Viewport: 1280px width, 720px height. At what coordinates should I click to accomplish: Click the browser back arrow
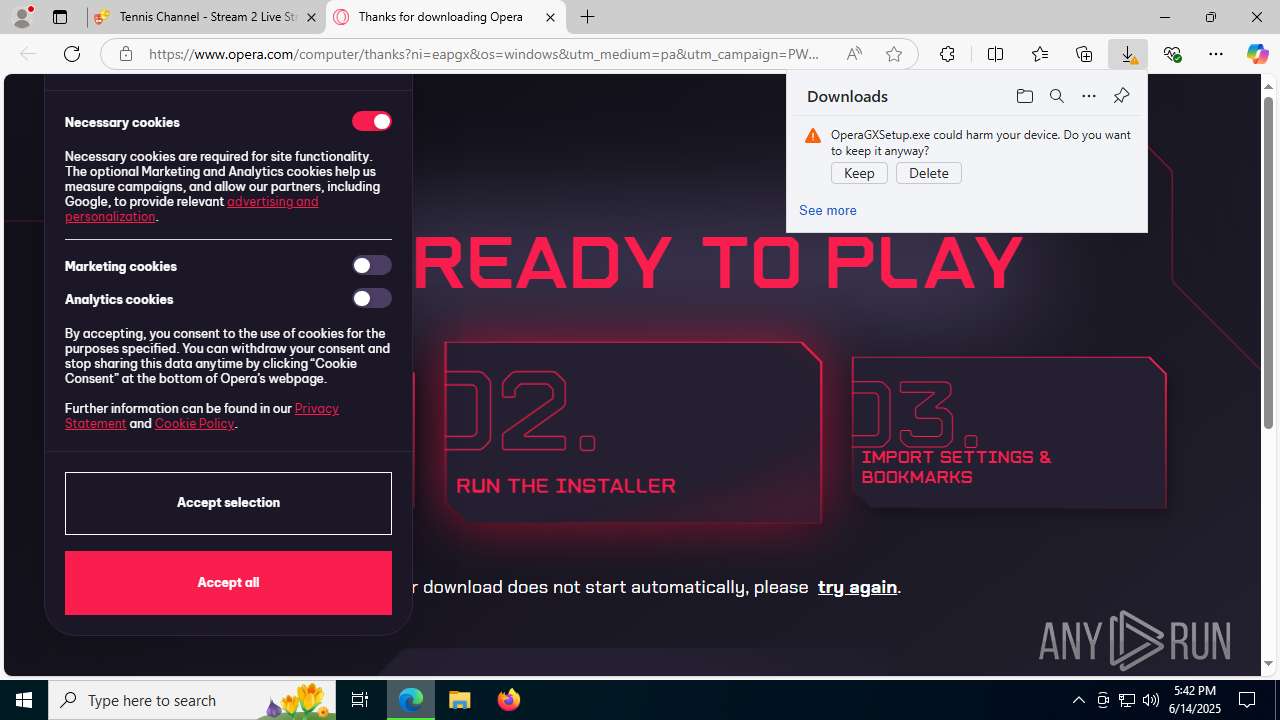point(28,54)
